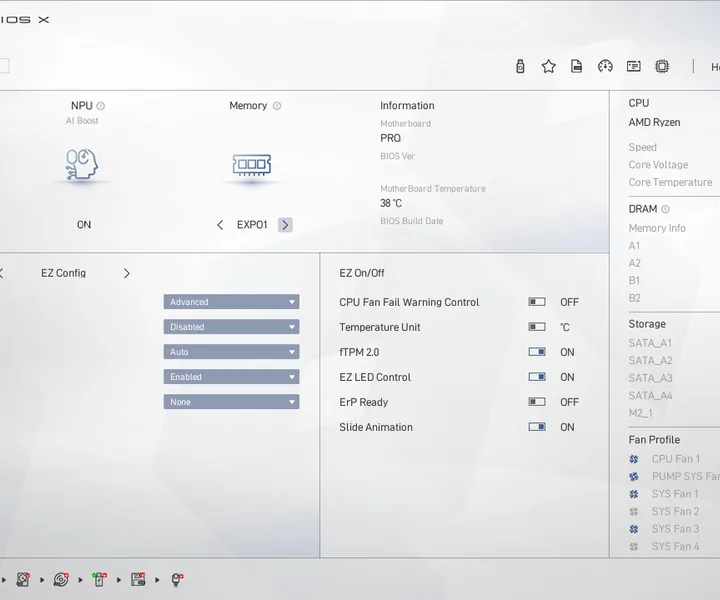Click the NPU AI Boost head icon
This screenshot has height=600, width=720.
82,164
